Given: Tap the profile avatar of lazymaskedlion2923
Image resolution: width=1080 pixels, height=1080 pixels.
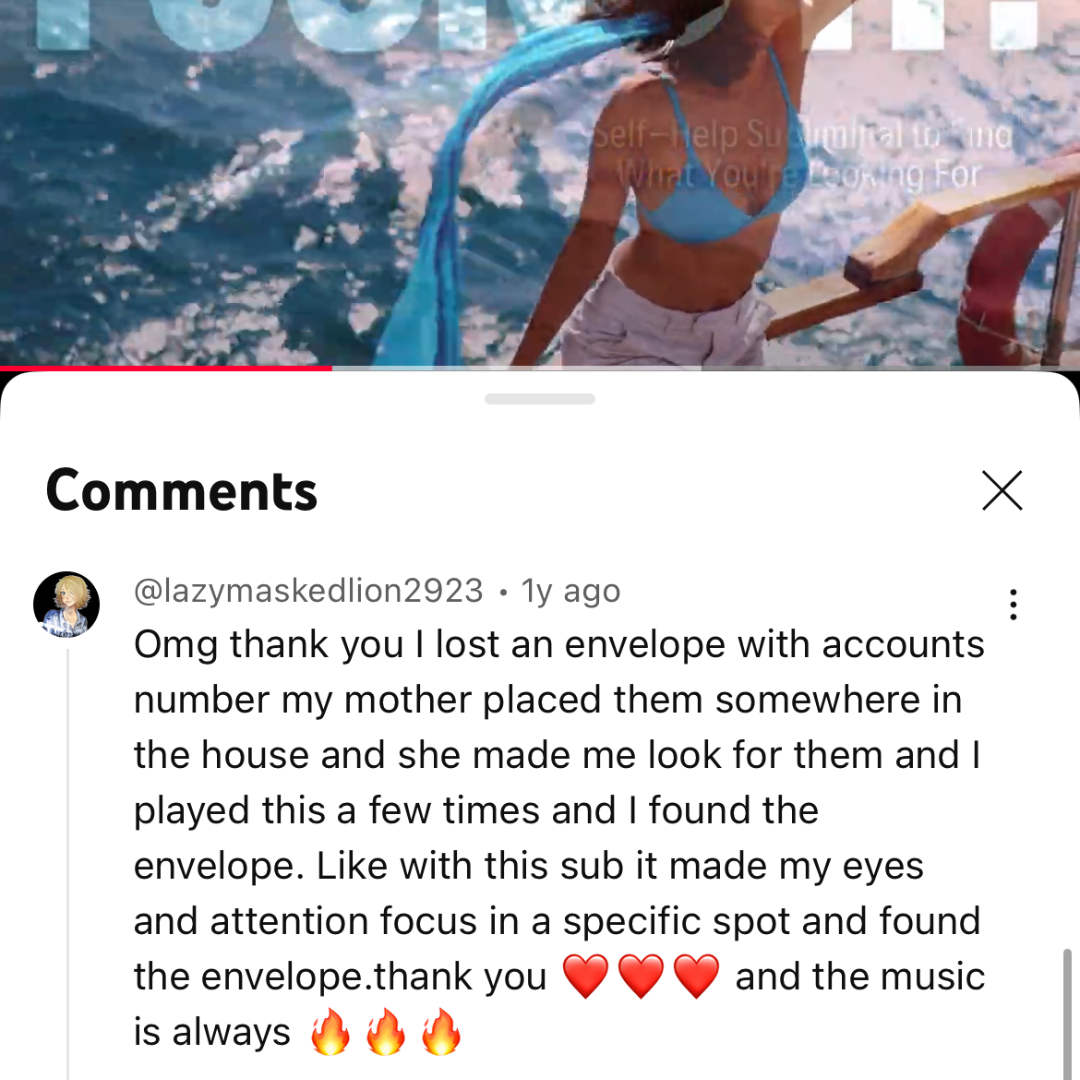Looking at the screenshot, I should pyautogui.click(x=67, y=604).
